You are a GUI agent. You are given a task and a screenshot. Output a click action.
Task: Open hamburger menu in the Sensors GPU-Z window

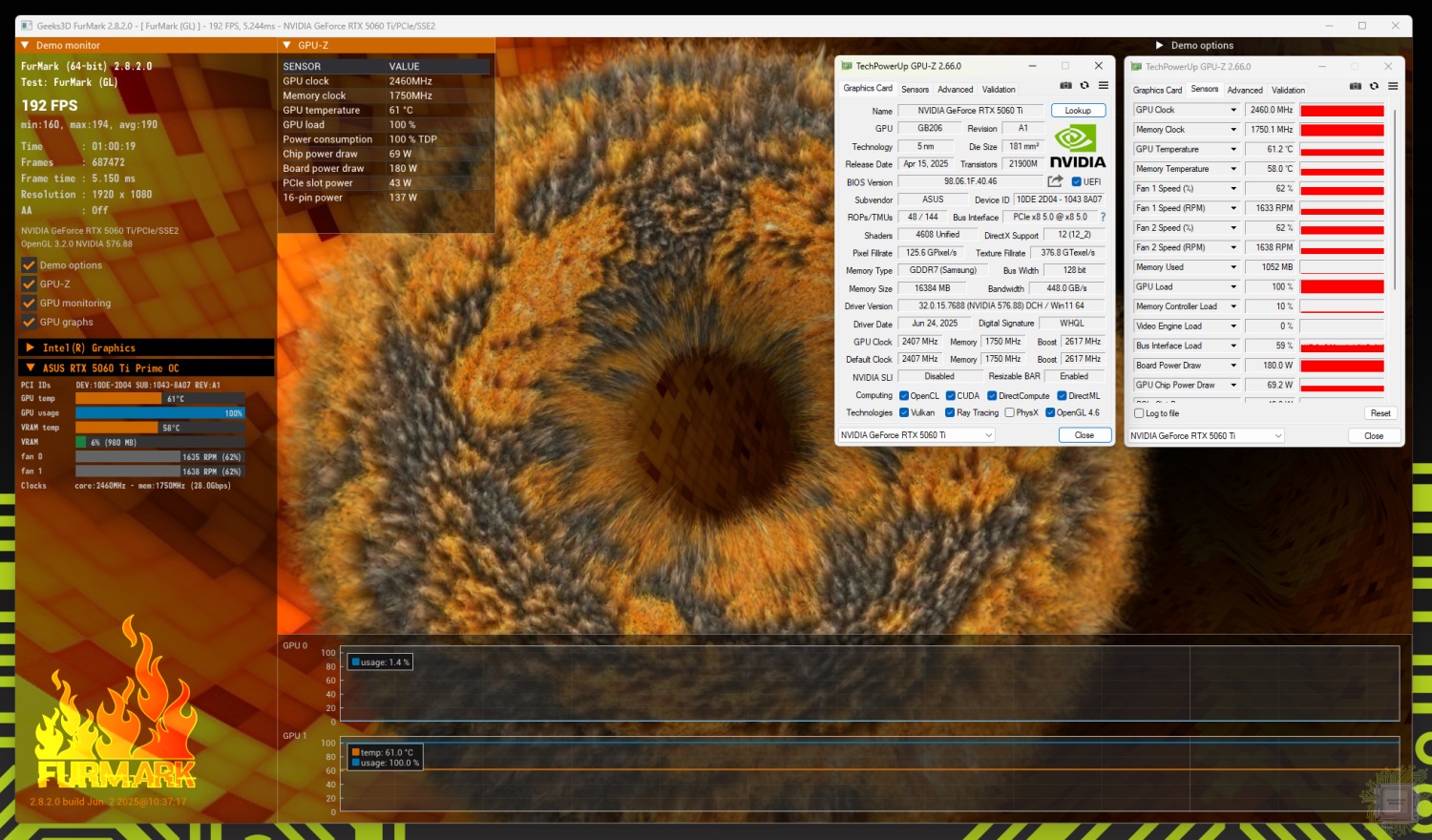click(x=1393, y=86)
